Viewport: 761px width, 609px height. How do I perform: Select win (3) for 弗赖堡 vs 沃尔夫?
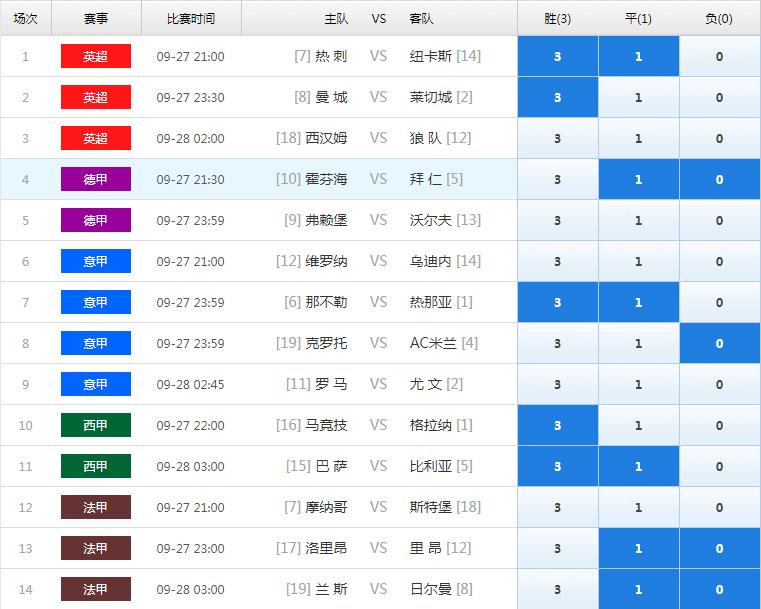pos(558,220)
